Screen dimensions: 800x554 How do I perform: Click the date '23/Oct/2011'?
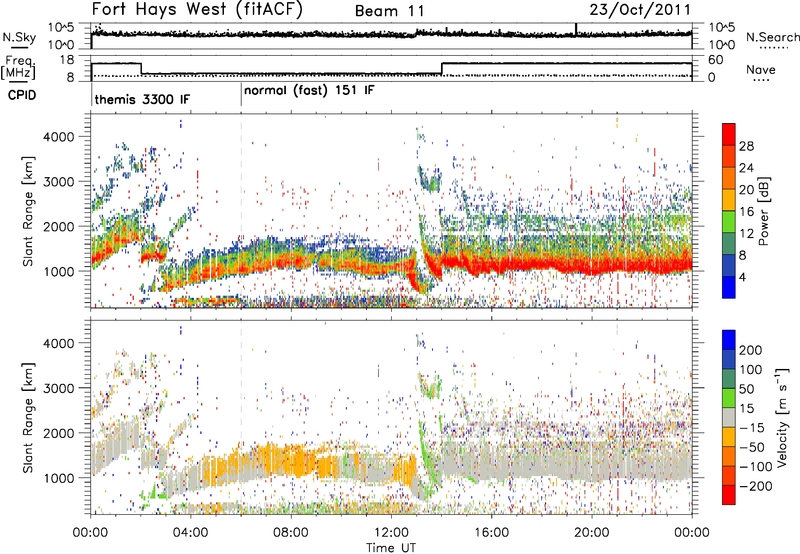coord(640,9)
